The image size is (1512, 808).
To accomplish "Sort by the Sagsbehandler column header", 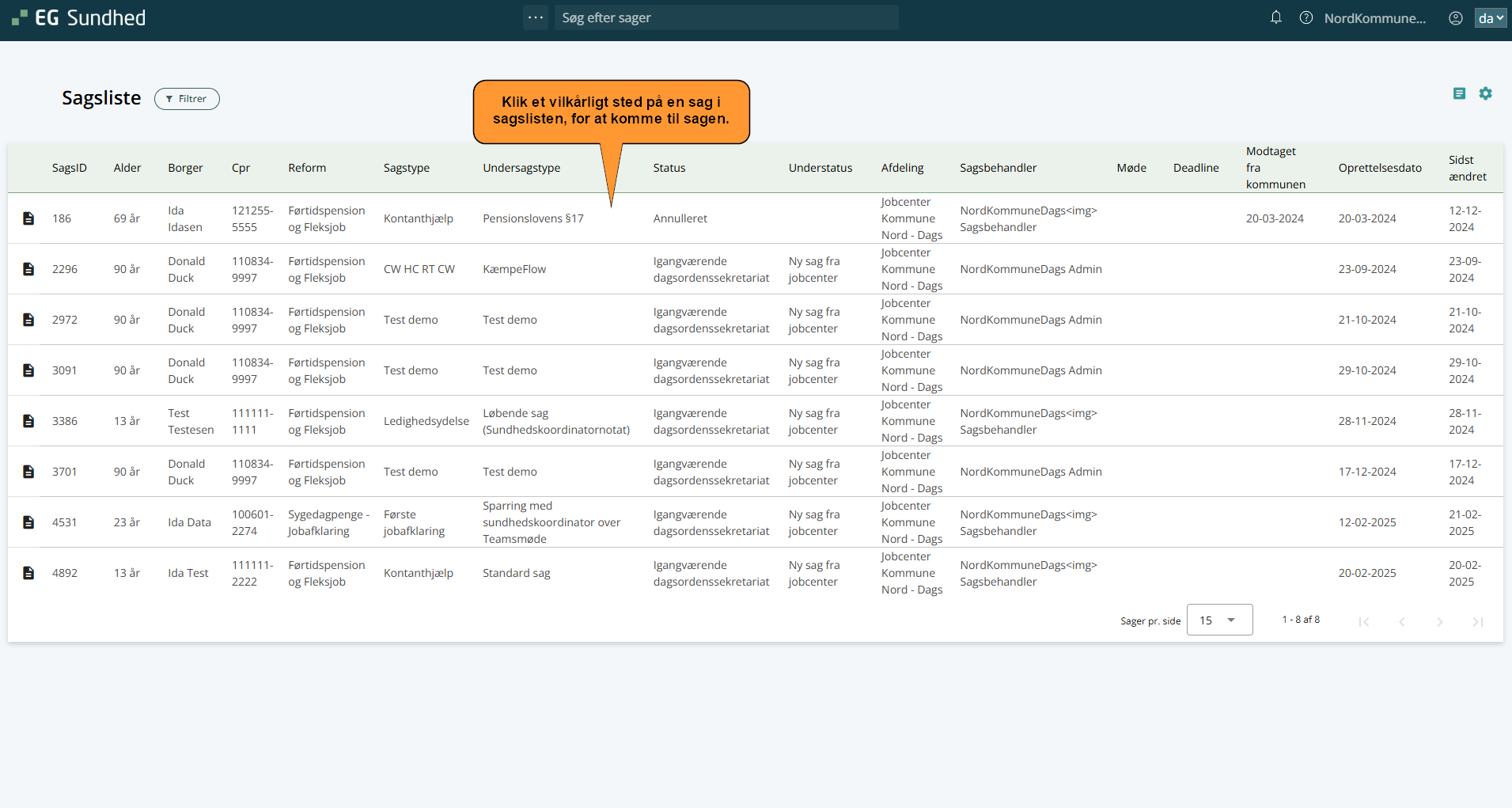I will point(998,168).
